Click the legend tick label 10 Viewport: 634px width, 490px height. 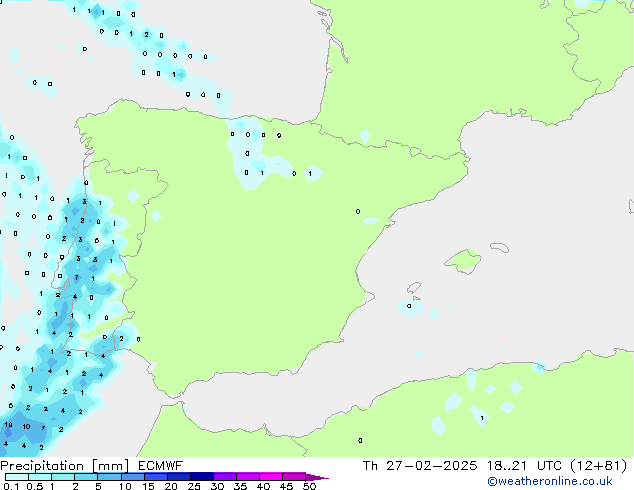[x=124, y=486]
